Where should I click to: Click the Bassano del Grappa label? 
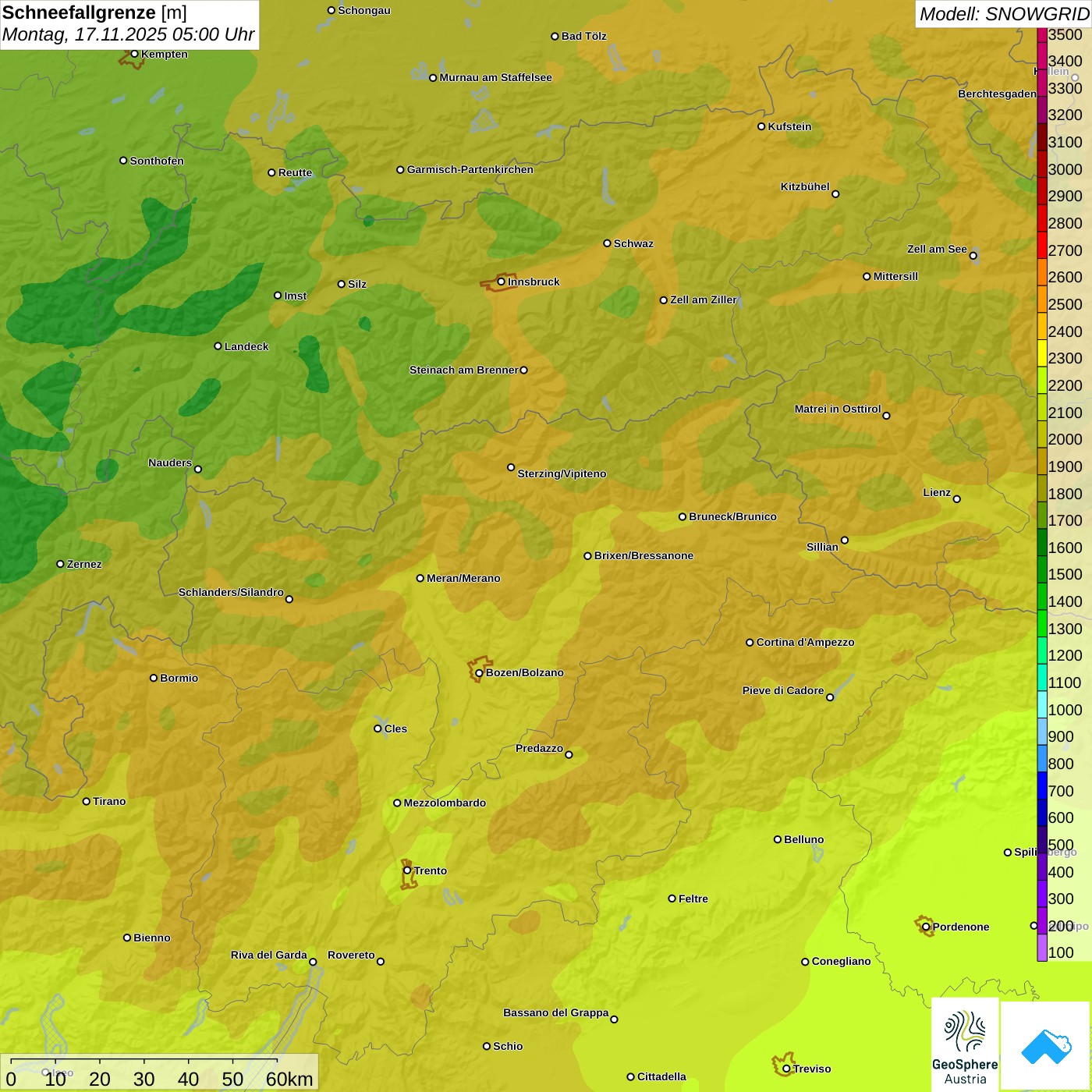(x=556, y=1012)
